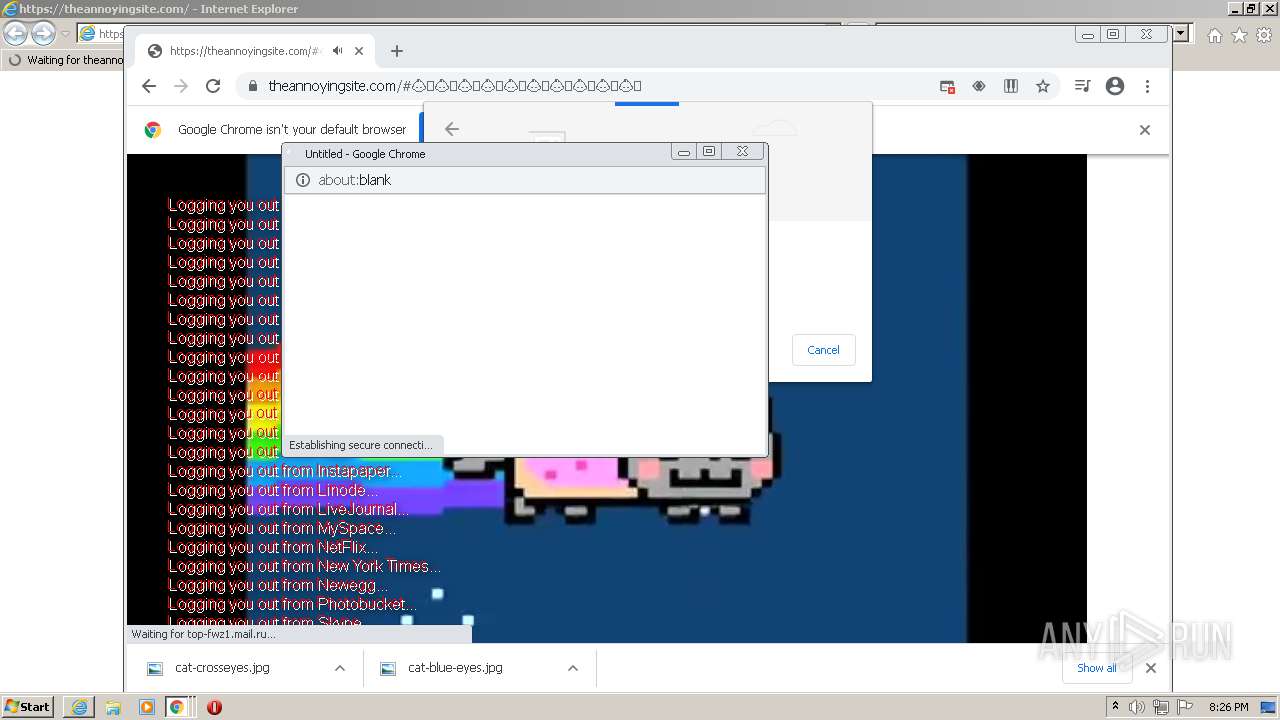Click 'Logging you out from Instapaper...' text

tap(285, 471)
